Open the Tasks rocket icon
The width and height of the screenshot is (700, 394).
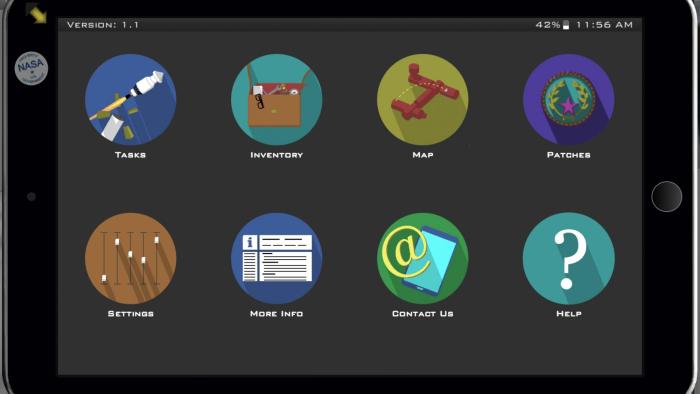tap(130, 100)
